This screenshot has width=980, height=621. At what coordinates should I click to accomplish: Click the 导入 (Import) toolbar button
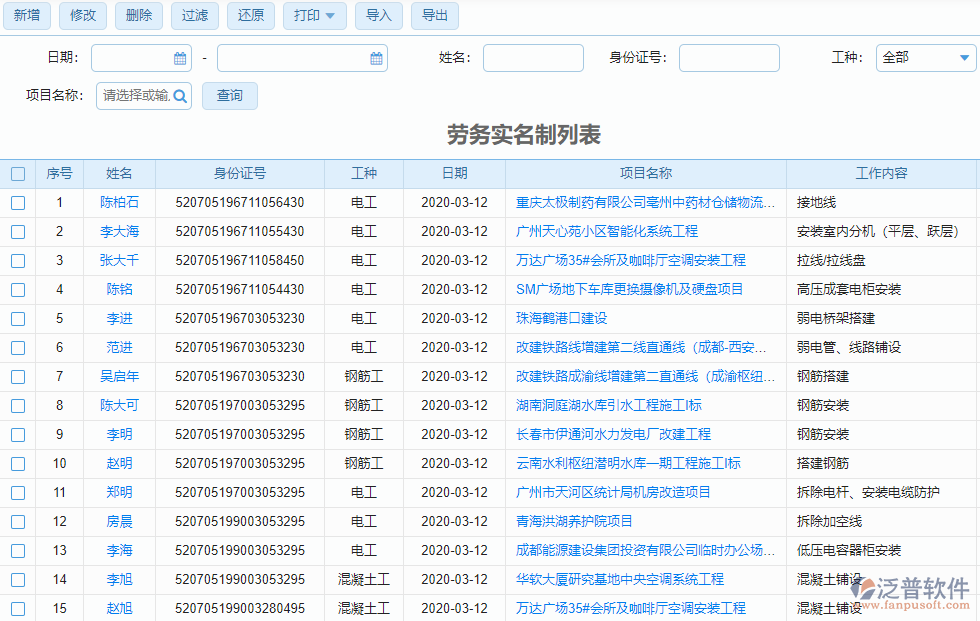click(378, 15)
